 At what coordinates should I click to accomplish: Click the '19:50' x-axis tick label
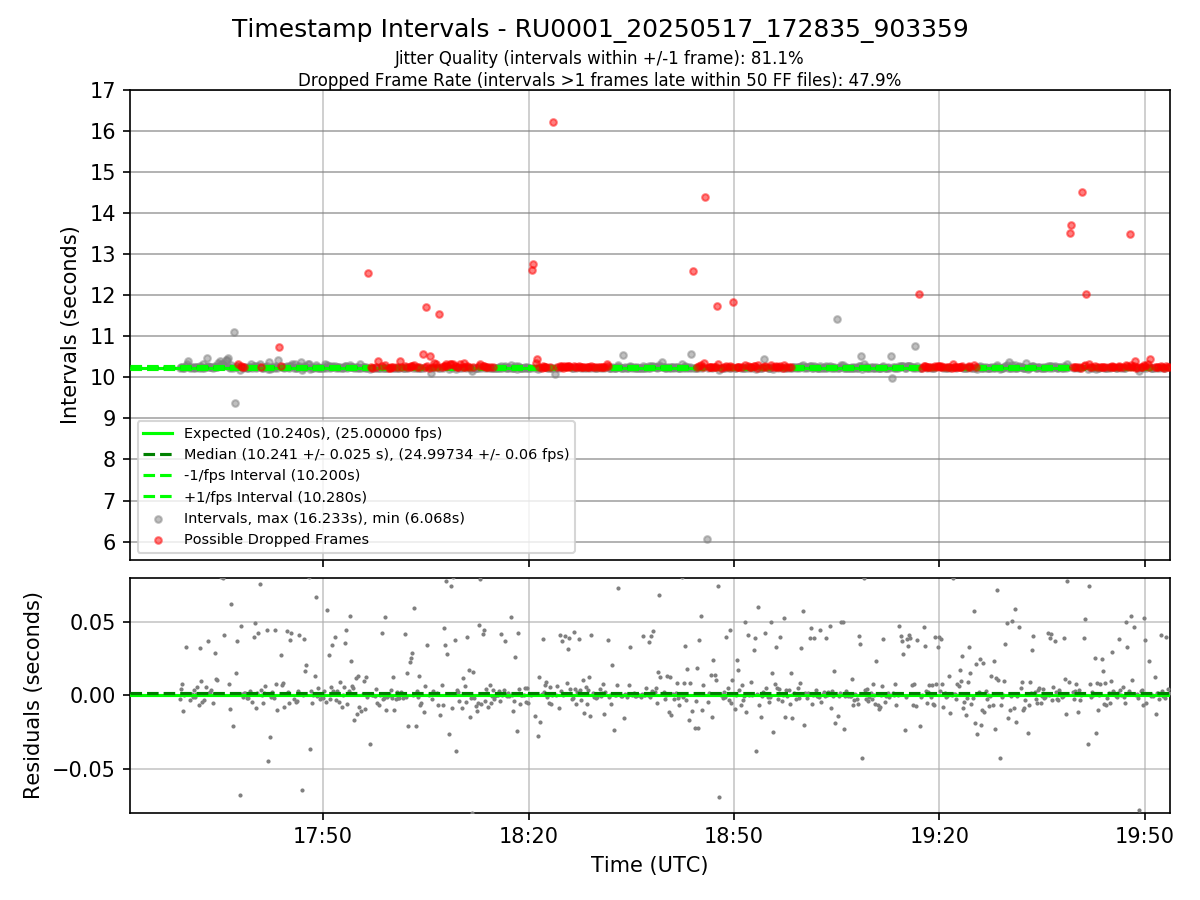pos(1145,836)
